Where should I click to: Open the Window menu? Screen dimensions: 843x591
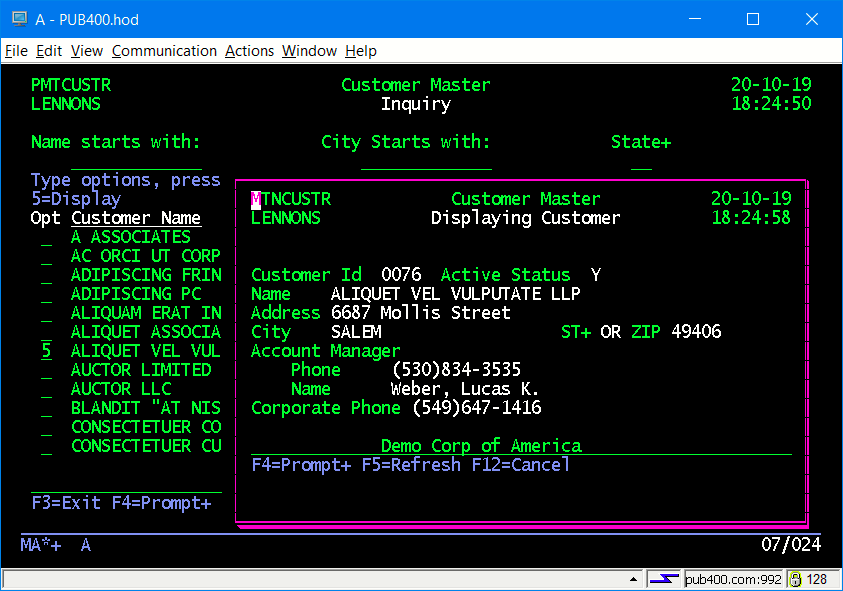click(x=309, y=51)
